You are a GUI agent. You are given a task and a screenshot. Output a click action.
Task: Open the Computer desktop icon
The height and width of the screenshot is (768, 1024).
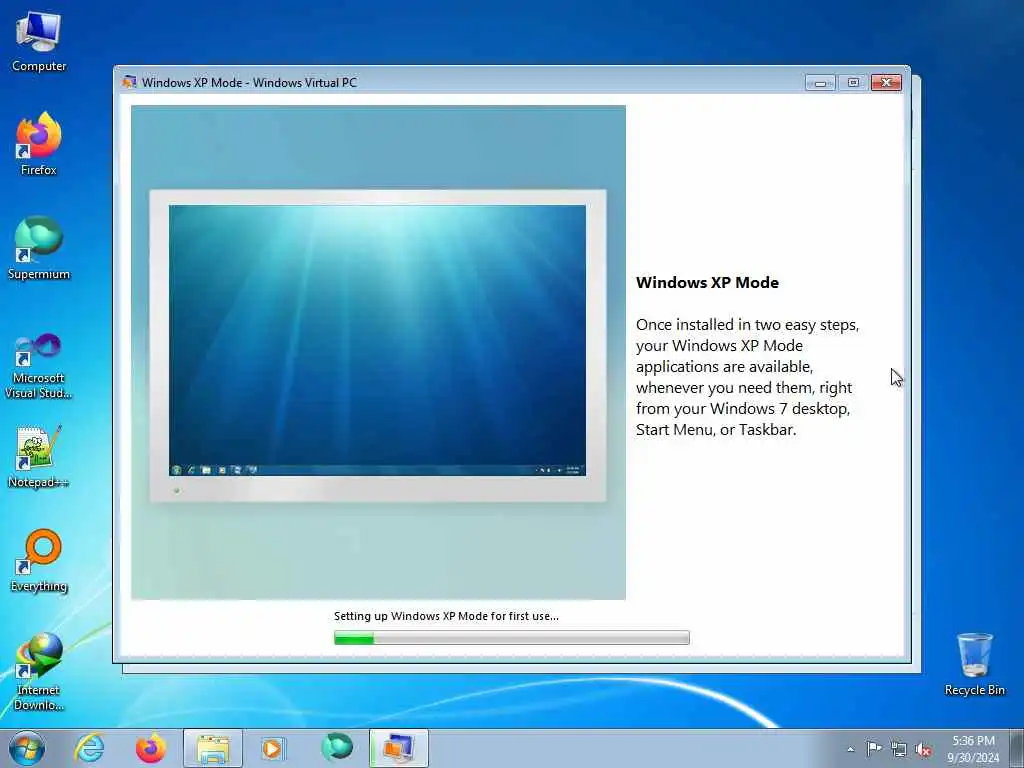[x=39, y=41]
